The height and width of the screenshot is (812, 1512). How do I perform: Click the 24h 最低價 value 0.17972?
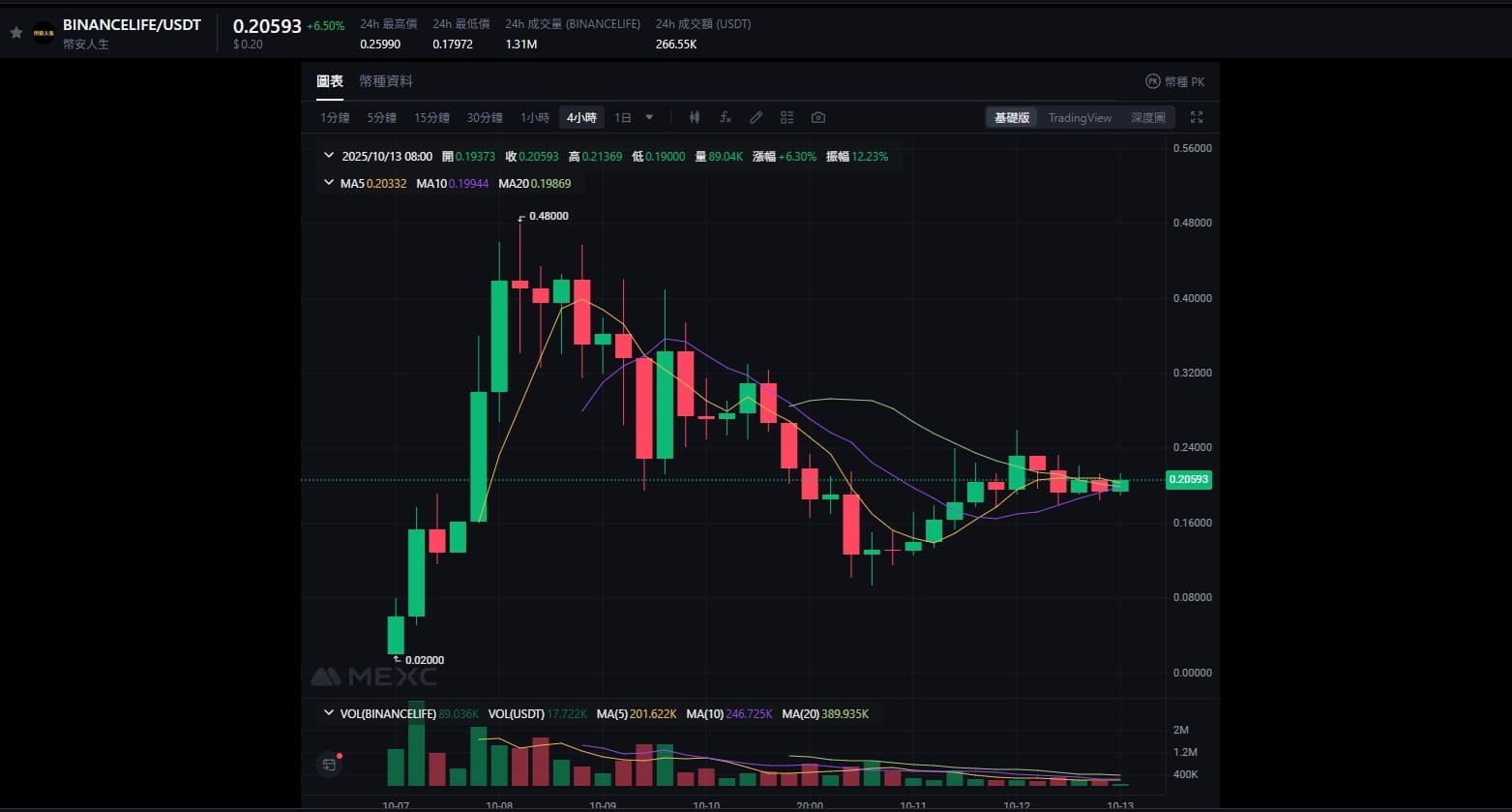point(453,44)
